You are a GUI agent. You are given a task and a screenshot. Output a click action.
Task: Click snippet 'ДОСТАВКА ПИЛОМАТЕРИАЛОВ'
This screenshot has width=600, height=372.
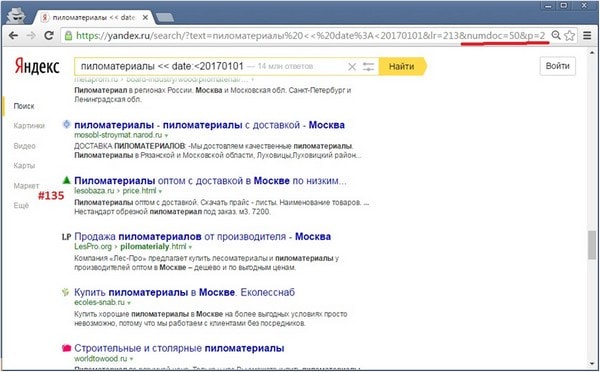pos(130,146)
